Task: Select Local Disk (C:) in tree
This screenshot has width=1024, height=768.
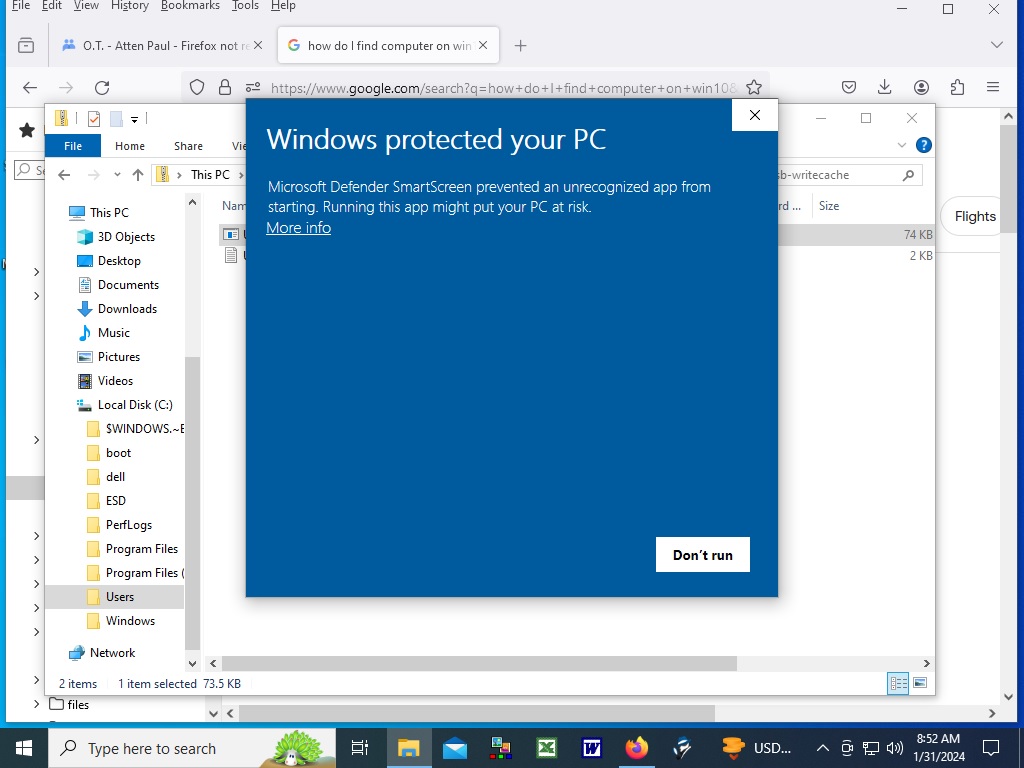Action: pos(135,405)
